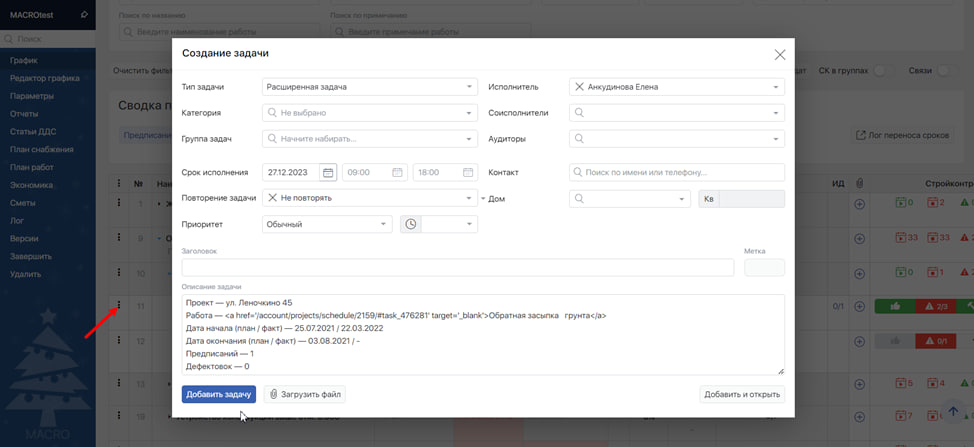Toggle the Связи switch
The height and width of the screenshot is (447, 974).
coord(947,70)
